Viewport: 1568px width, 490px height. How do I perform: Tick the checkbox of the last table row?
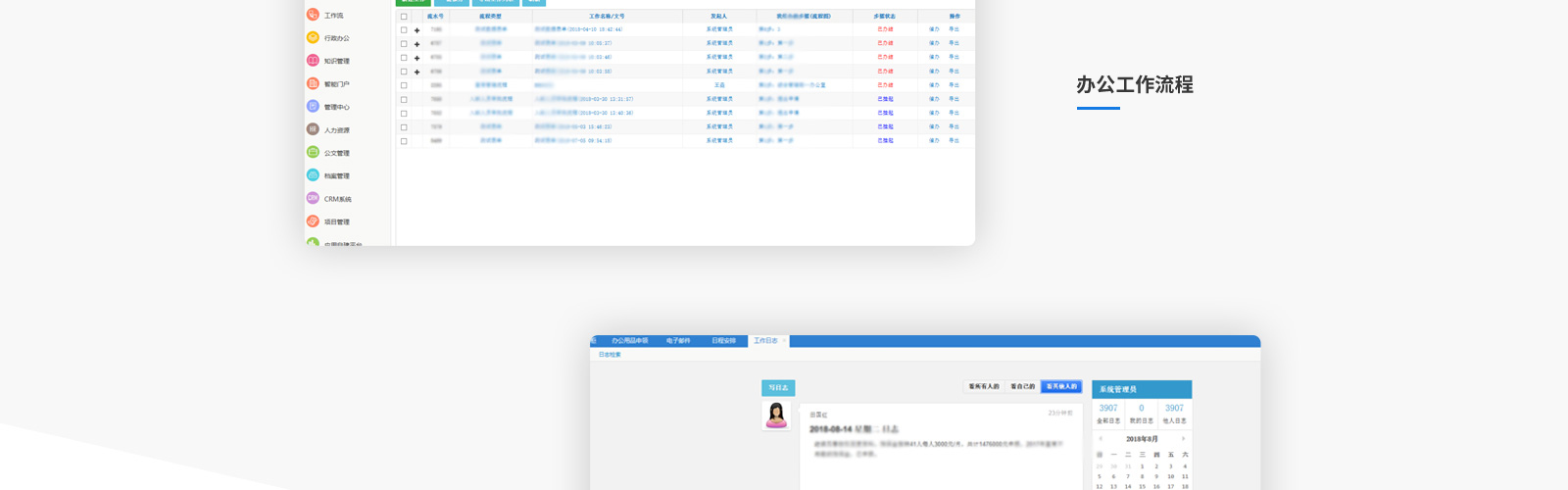pos(404,141)
